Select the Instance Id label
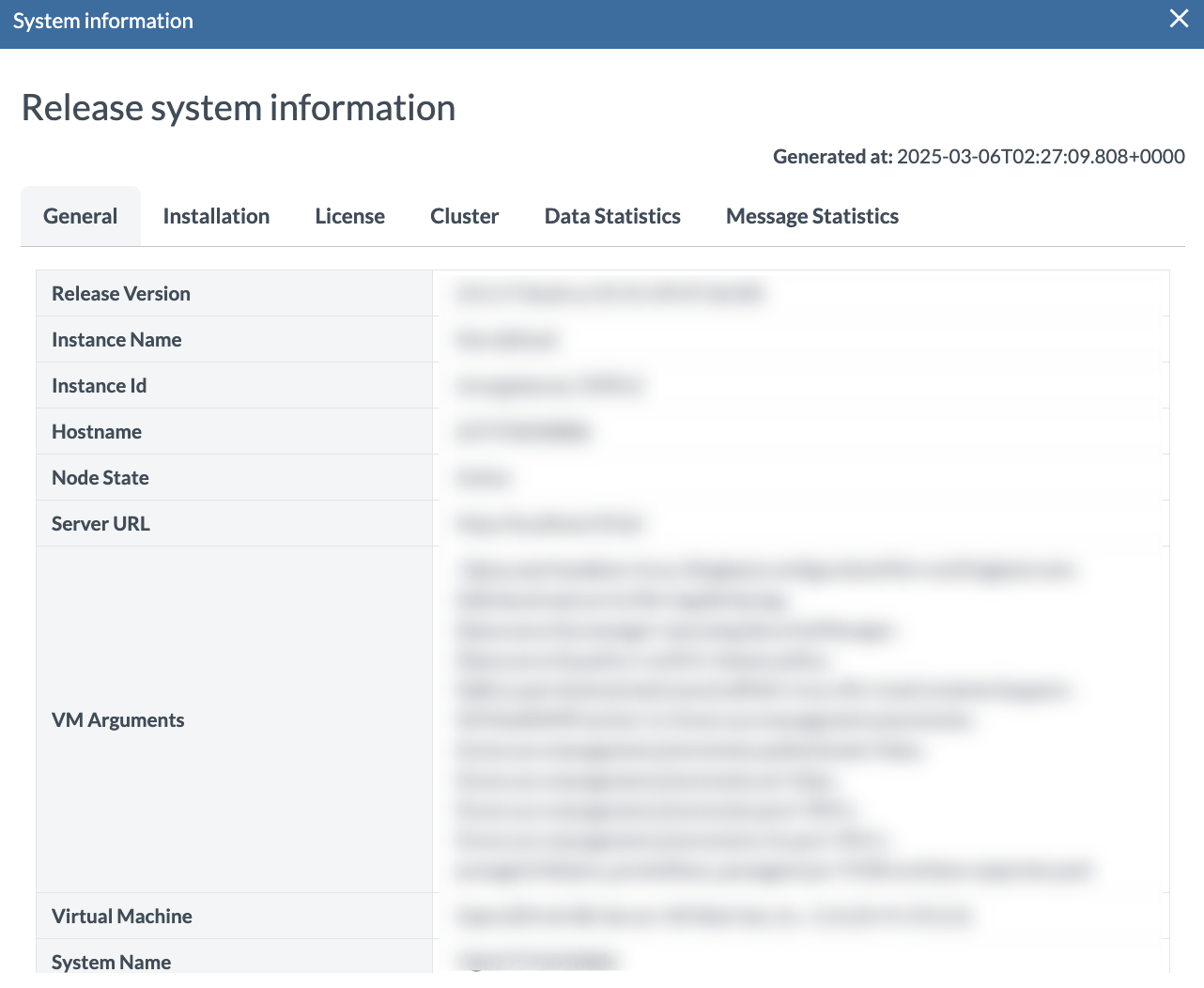Screen dimensions: 1204x988 (100, 386)
